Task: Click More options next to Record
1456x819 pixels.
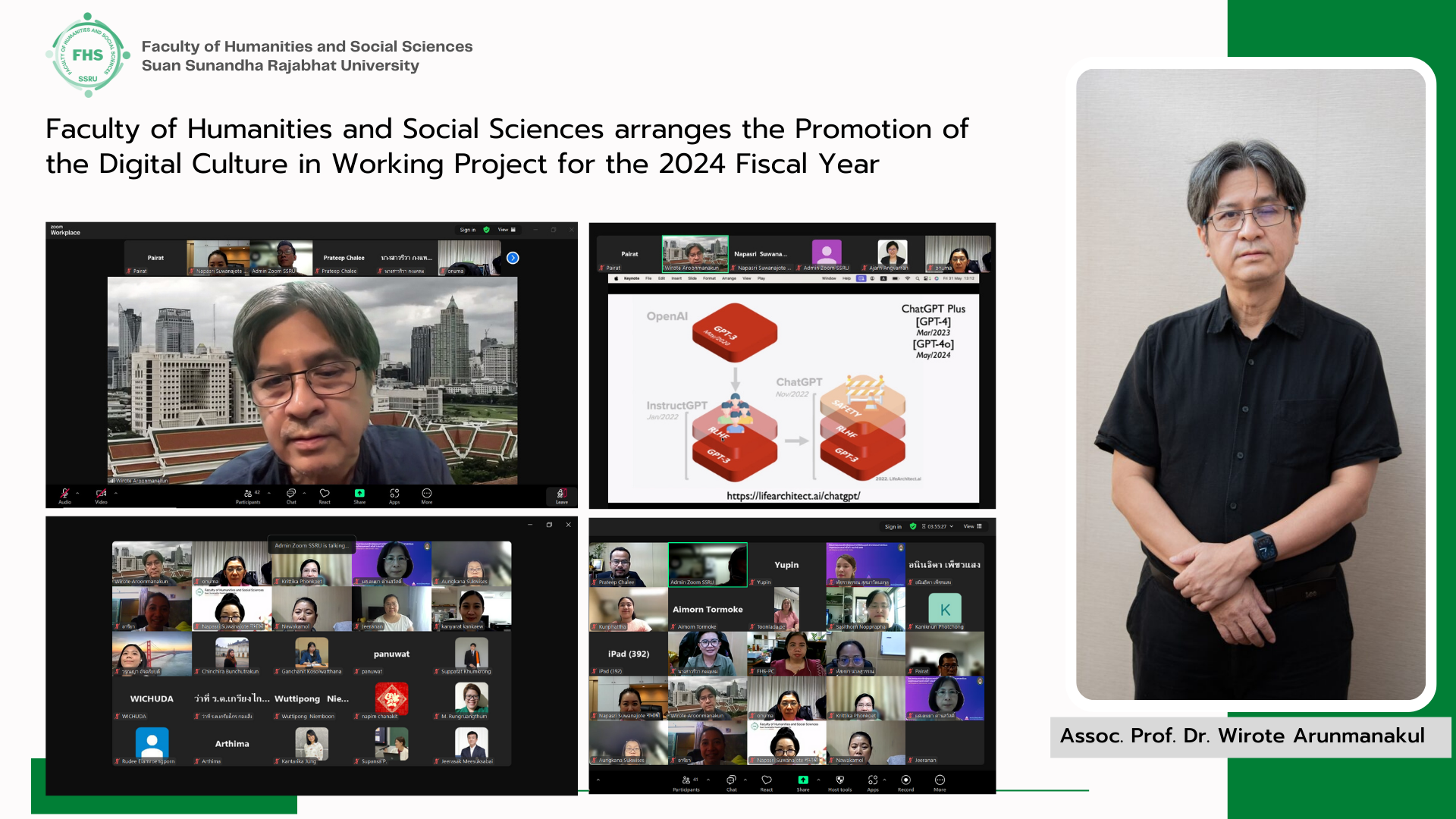Action: pyautogui.click(x=940, y=781)
